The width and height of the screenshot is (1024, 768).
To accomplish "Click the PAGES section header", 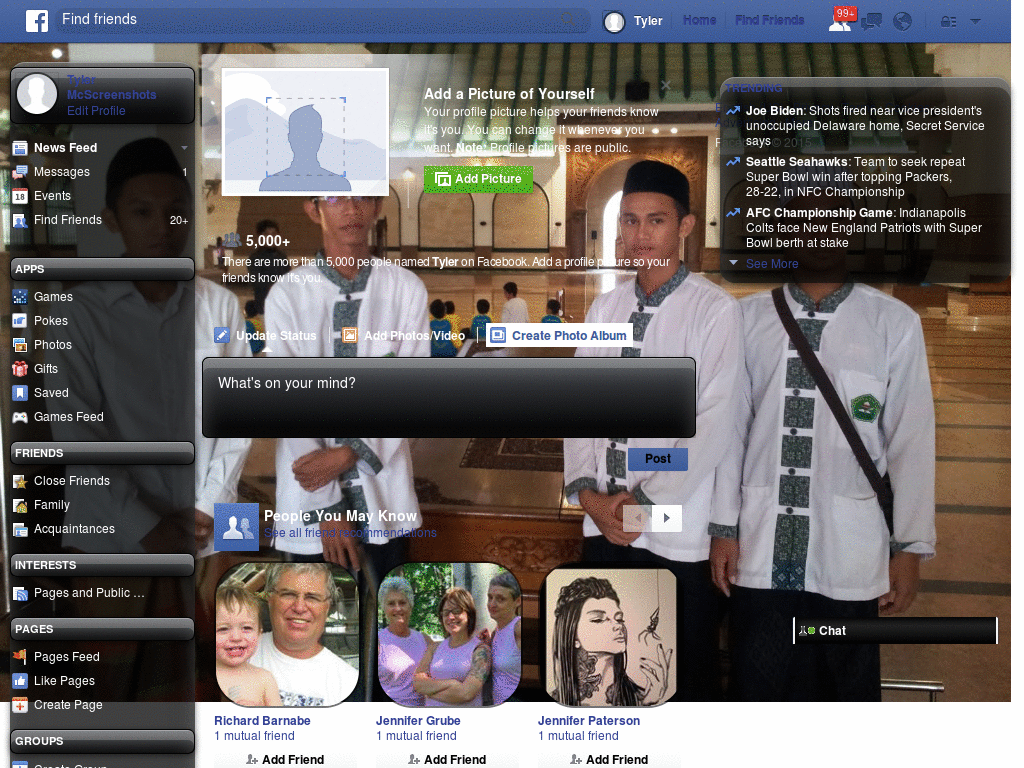I will click(x=103, y=630).
